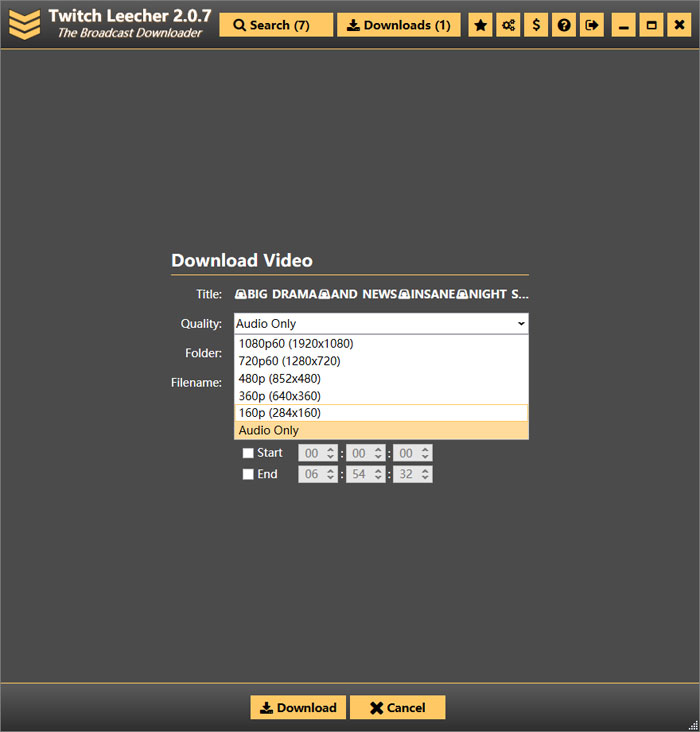The image size is (700, 732).
Task: Close the Twitch Leecher window
Action: click(679, 25)
